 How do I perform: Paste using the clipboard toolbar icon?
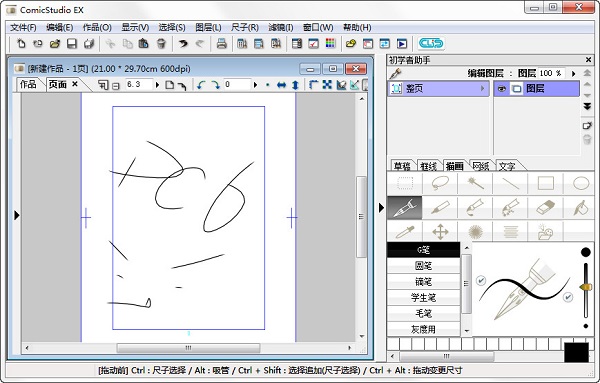tap(143, 44)
